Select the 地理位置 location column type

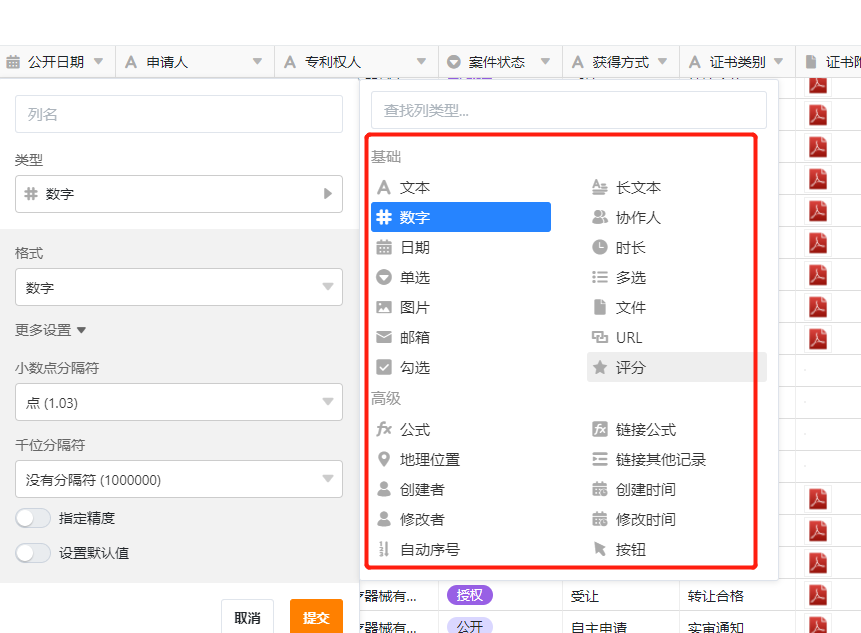[x=429, y=460]
